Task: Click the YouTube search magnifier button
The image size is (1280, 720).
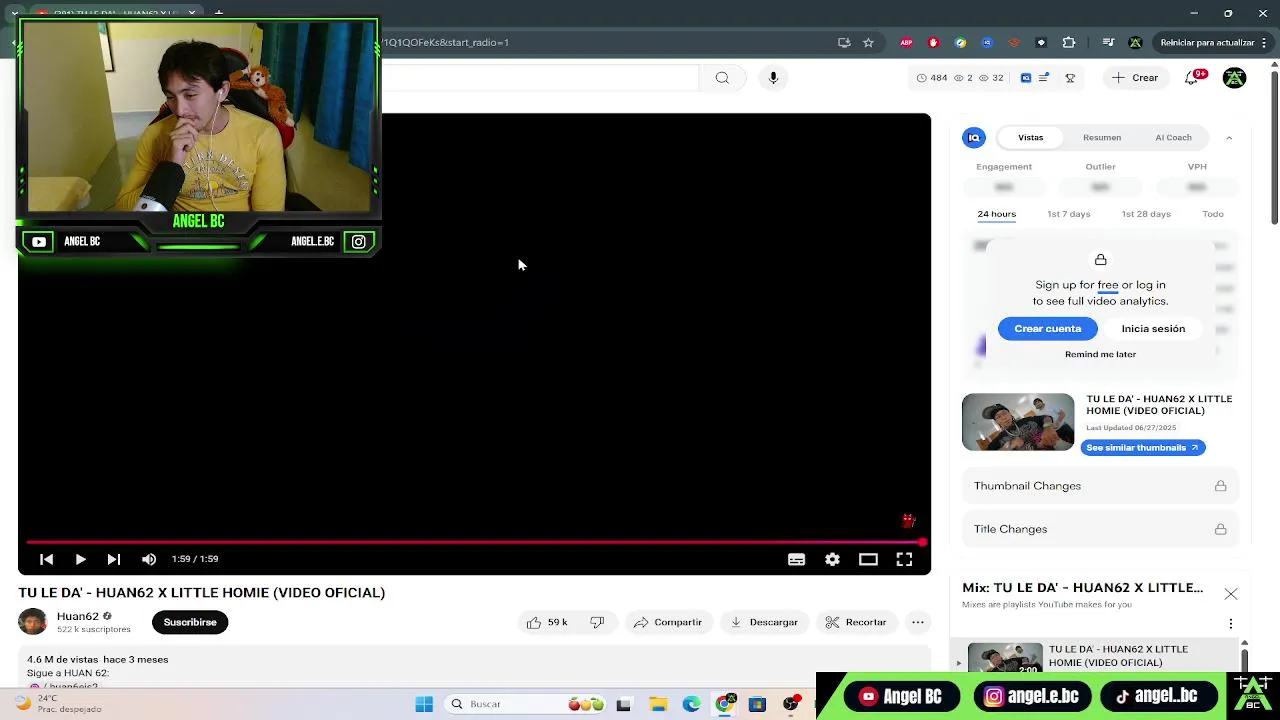Action: (x=722, y=78)
